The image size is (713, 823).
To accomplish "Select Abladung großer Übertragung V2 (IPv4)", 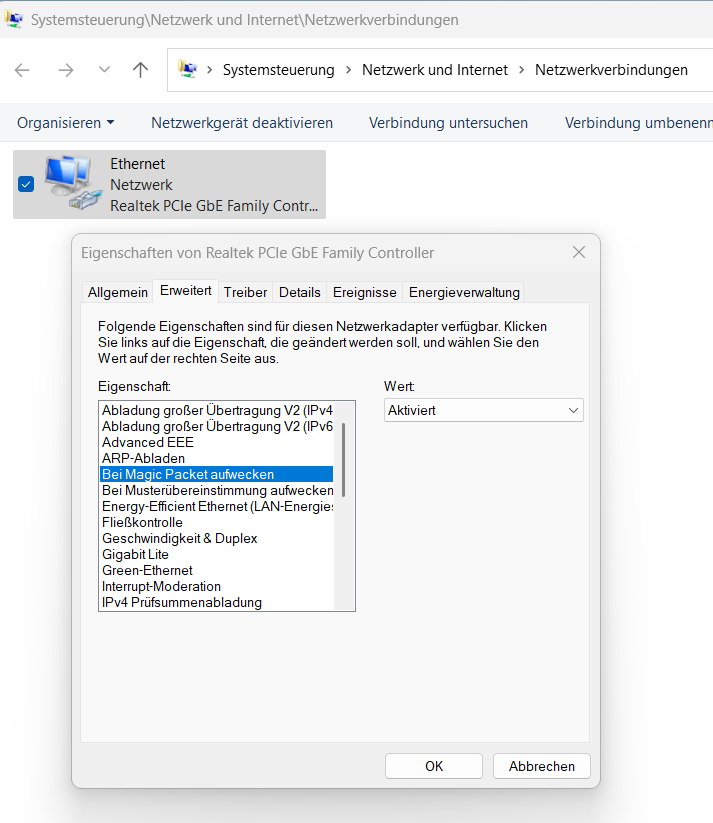I will [217, 410].
